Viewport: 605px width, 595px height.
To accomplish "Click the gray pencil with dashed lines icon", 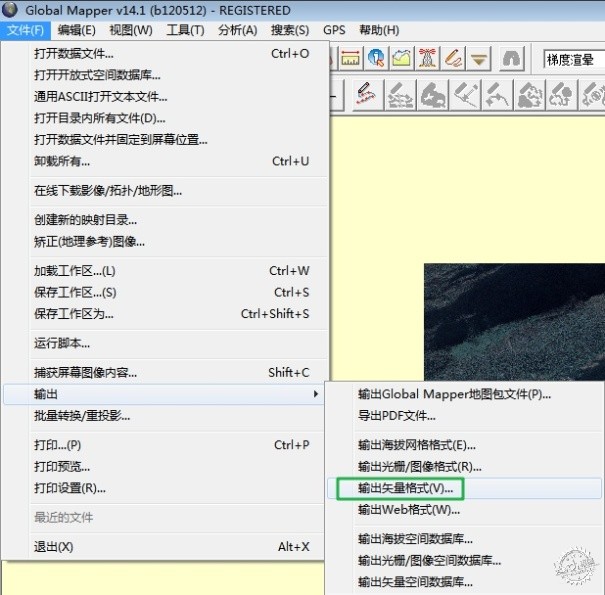I will [x=400, y=95].
